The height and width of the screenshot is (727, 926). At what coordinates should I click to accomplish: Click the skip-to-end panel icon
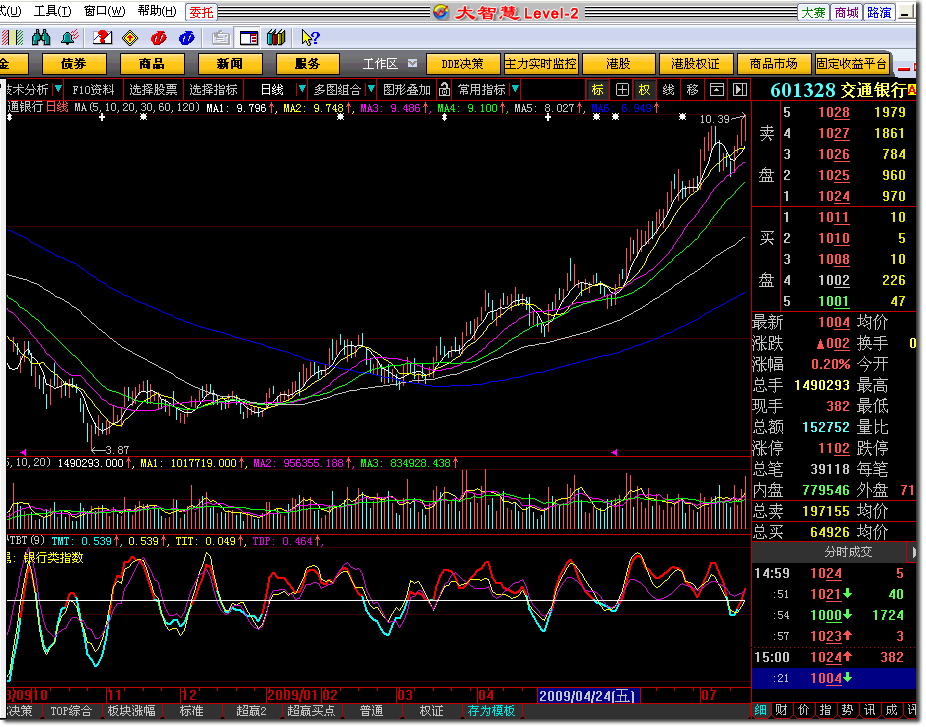click(x=739, y=90)
